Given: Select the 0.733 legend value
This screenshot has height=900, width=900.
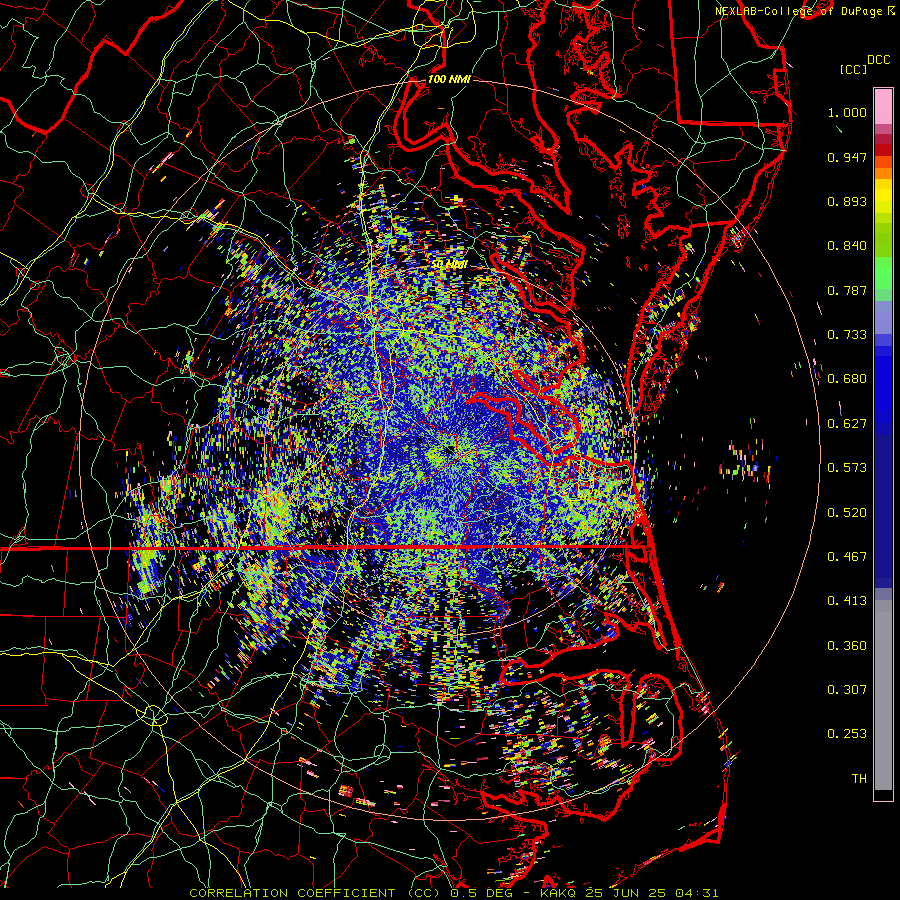Looking at the screenshot, I should click(847, 335).
